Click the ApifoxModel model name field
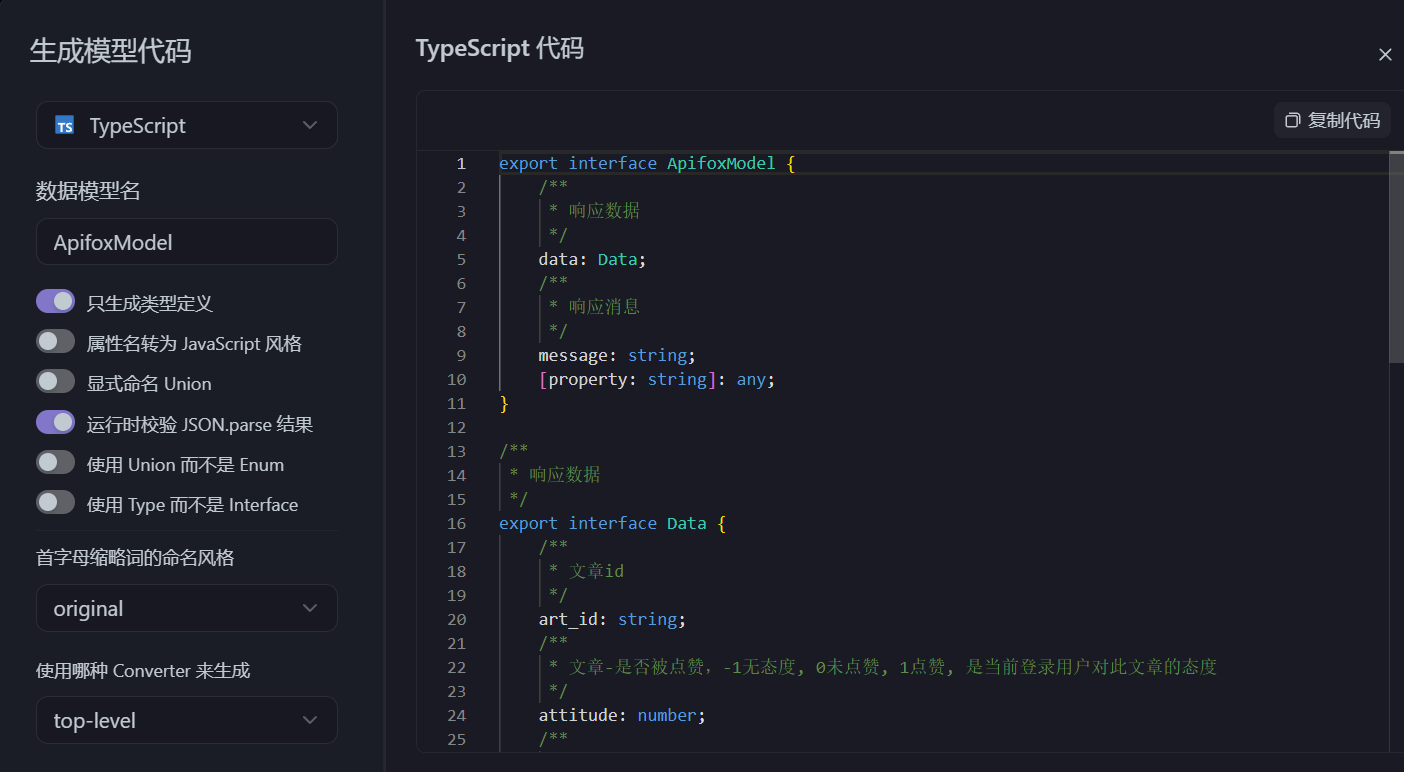Image resolution: width=1404 pixels, height=772 pixels. (x=187, y=242)
